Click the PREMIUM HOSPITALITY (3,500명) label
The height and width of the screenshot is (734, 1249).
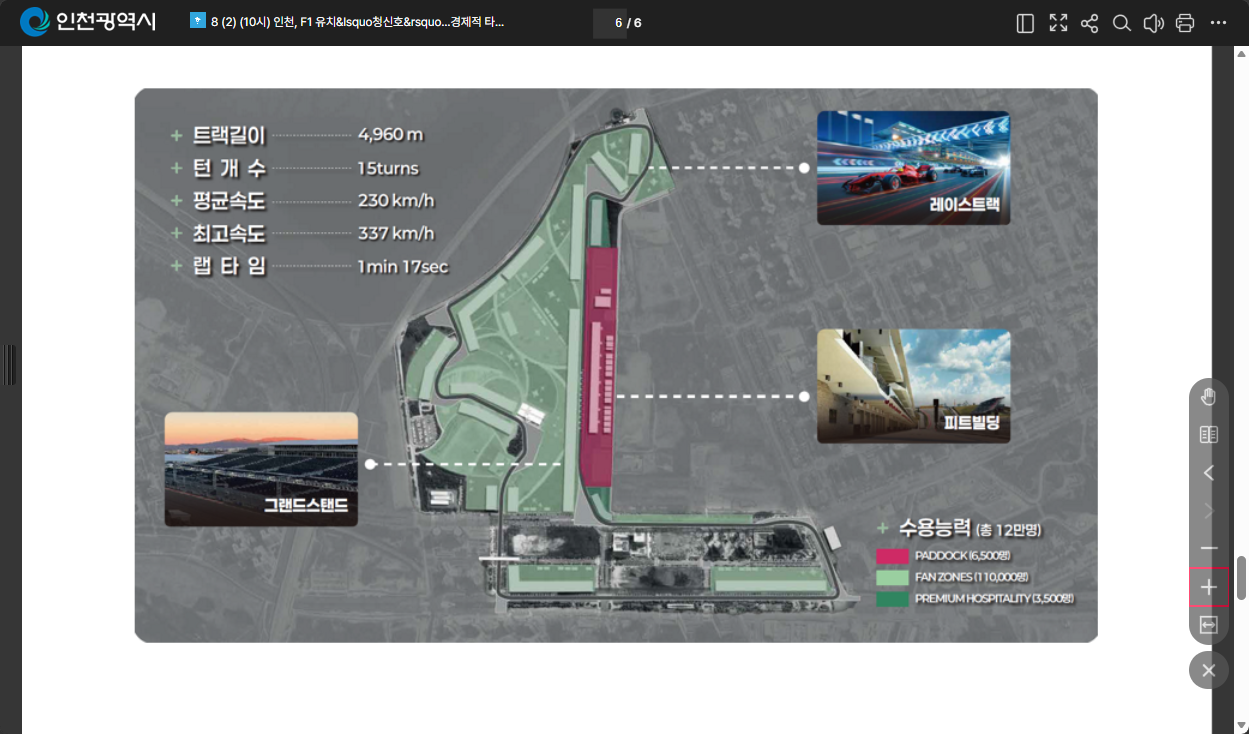994,599
